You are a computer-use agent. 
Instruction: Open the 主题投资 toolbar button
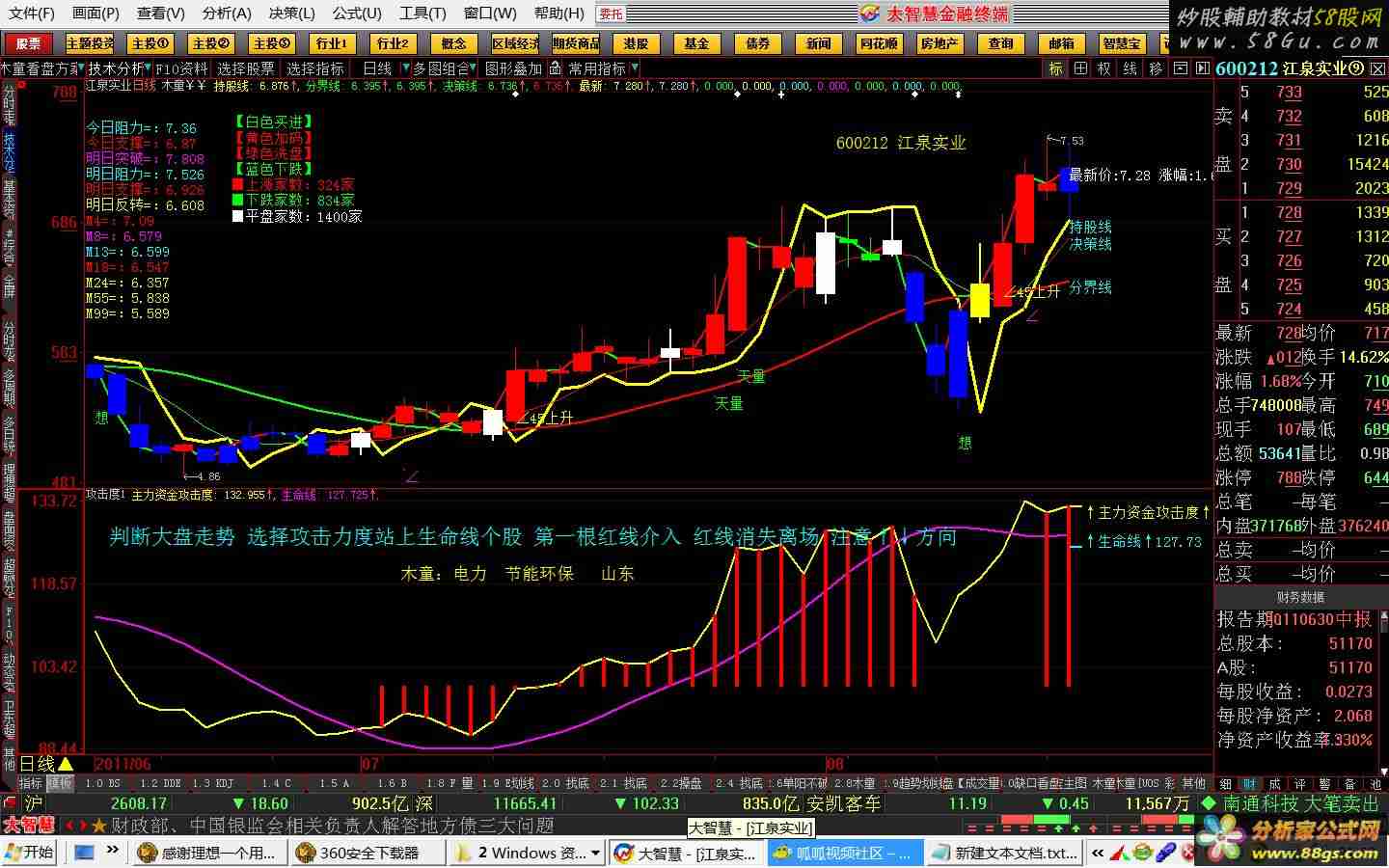90,43
